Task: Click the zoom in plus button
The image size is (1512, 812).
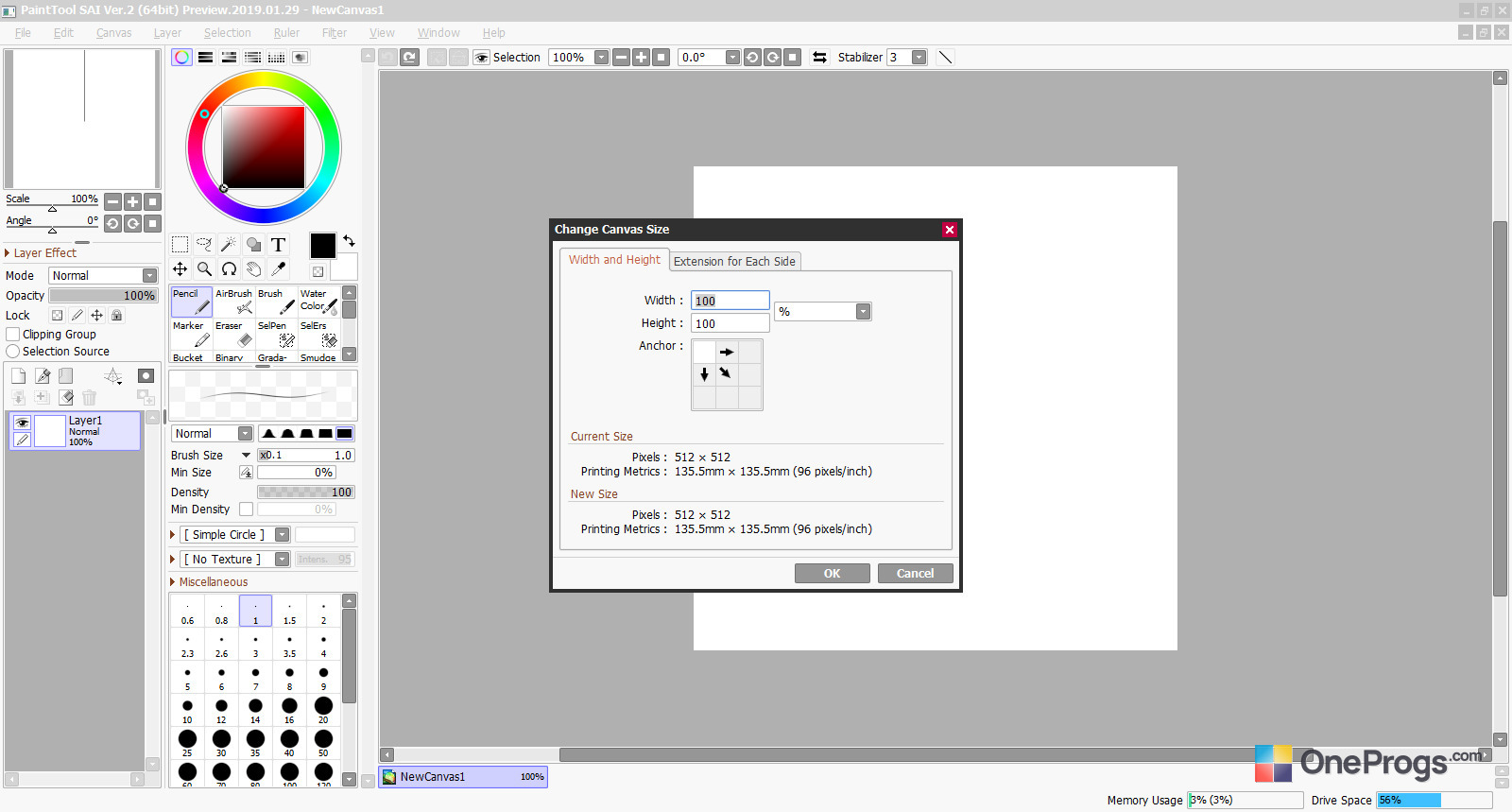Action: [641, 58]
